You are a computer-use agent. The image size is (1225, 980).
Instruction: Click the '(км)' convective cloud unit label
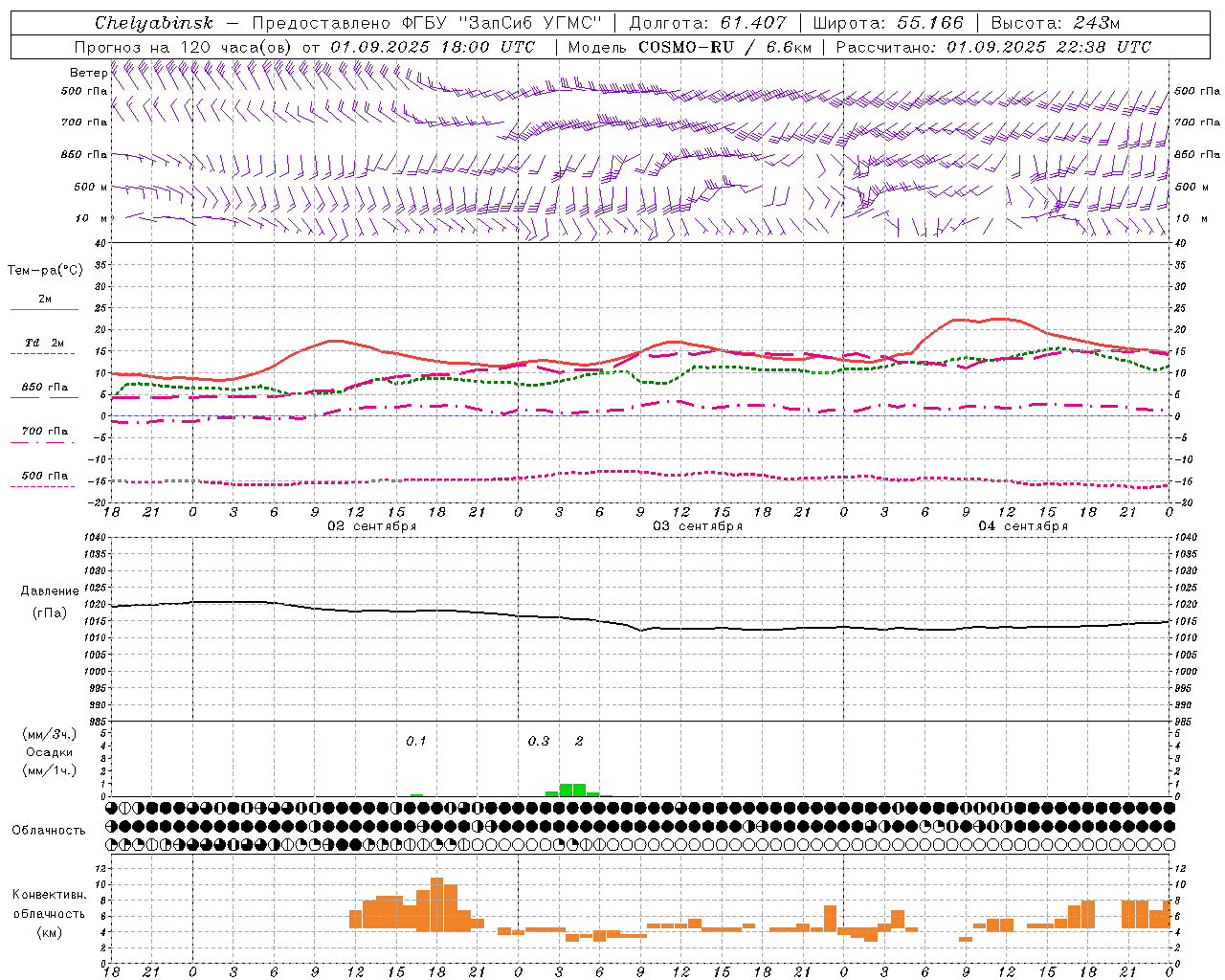click(x=49, y=932)
